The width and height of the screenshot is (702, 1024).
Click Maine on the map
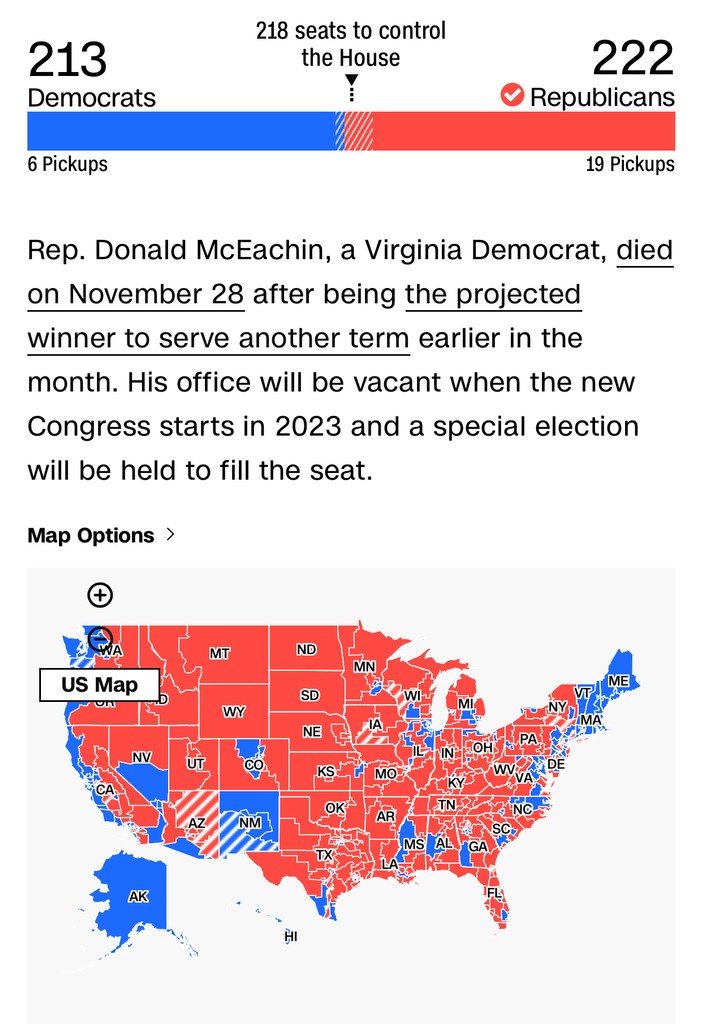point(619,680)
